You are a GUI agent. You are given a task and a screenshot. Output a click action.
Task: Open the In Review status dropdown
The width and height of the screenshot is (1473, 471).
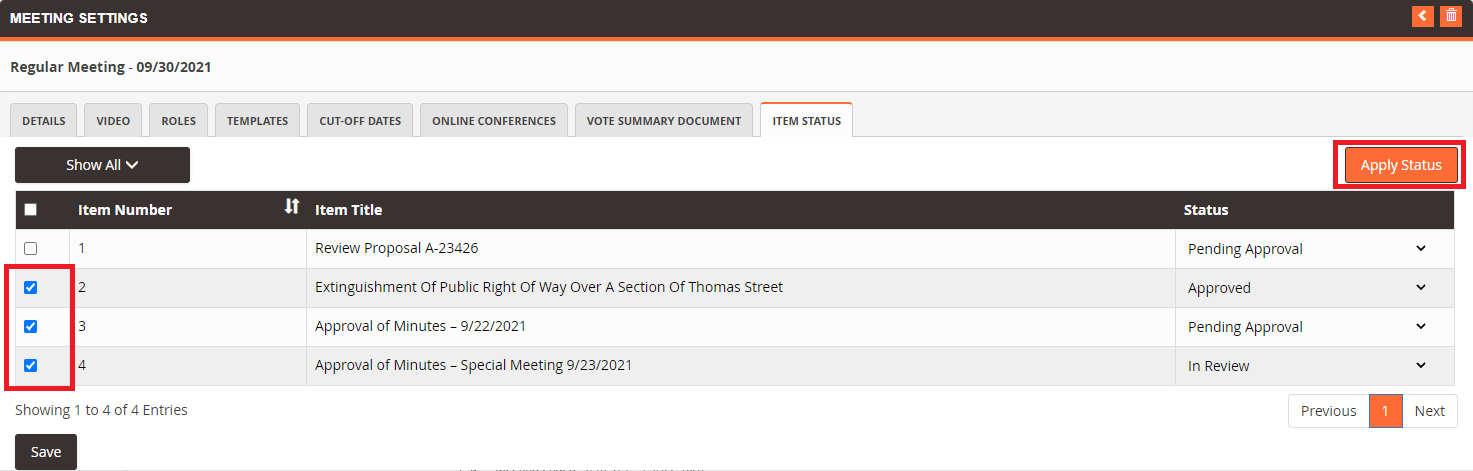1314,366
